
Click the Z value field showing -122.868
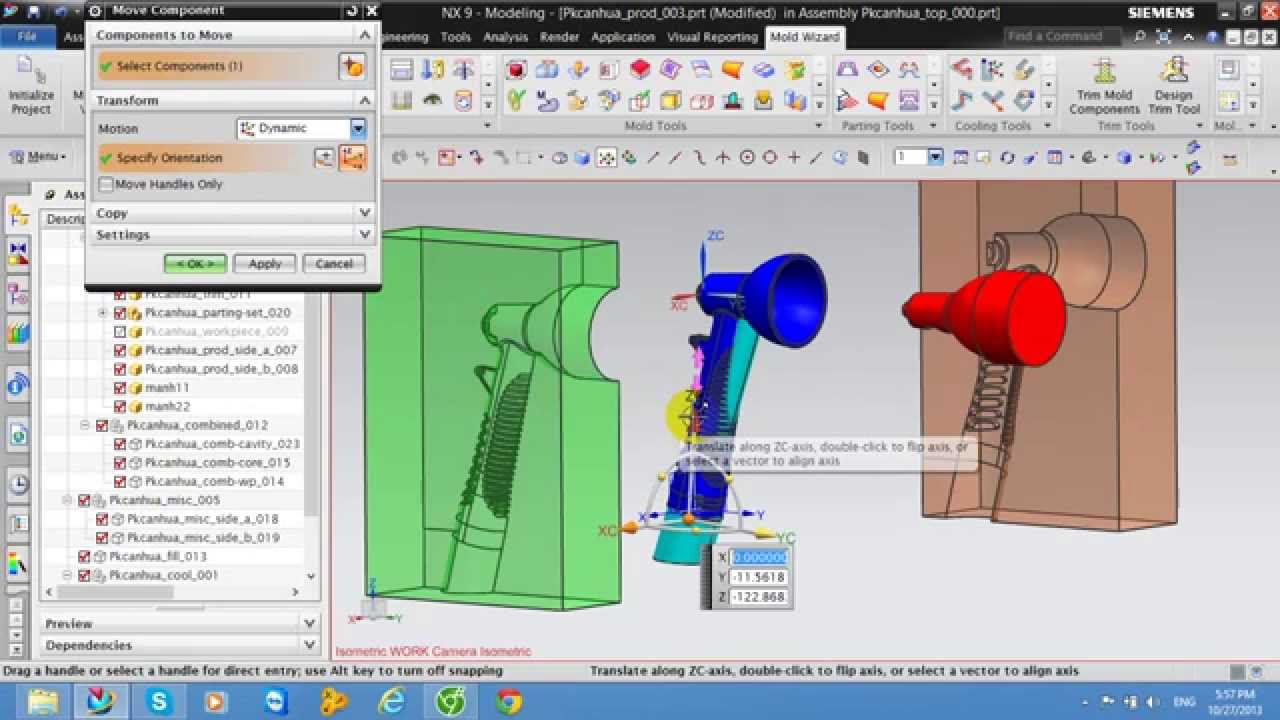760,597
